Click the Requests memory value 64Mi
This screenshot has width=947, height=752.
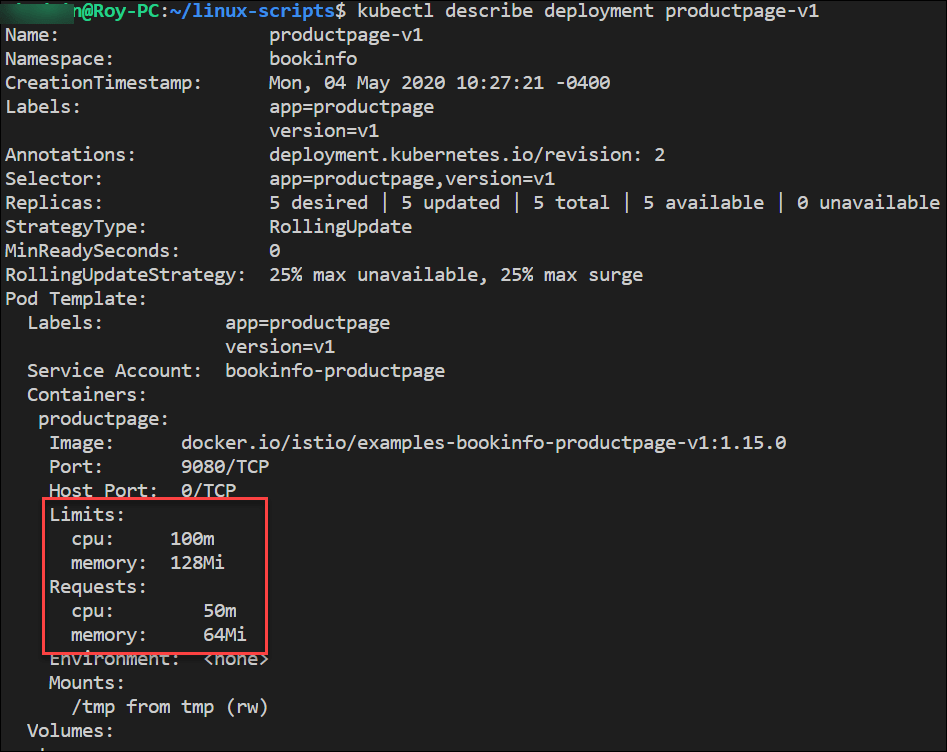(225, 635)
